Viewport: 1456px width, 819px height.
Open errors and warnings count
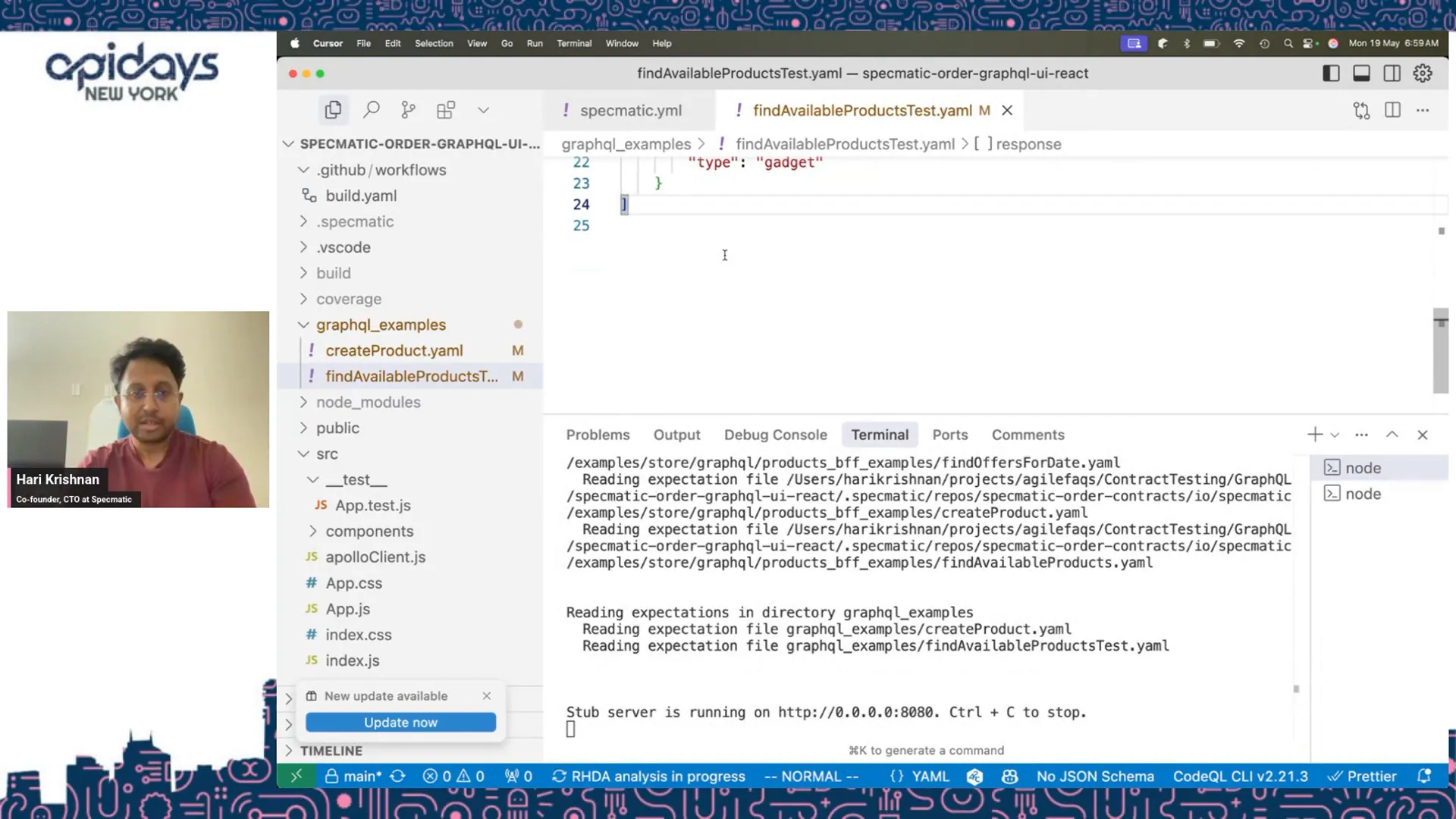pyautogui.click(x=453, y=777)
